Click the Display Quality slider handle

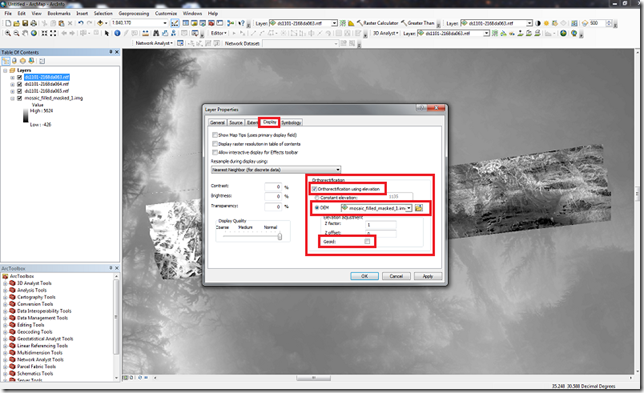coord(280,236)
